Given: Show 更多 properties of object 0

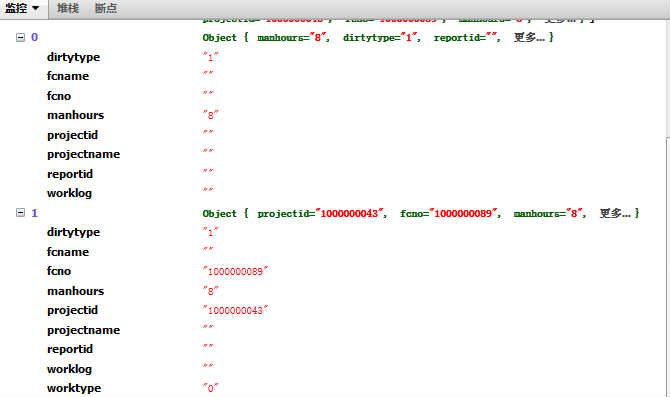Looking at the screenshot, I should [529, 38].
